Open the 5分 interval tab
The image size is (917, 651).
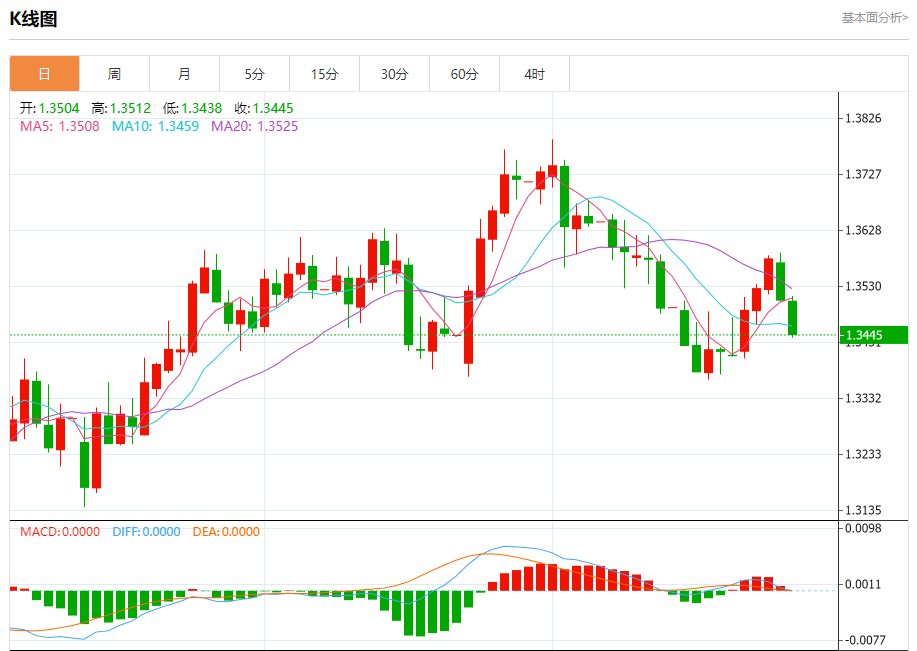(254, 74)
